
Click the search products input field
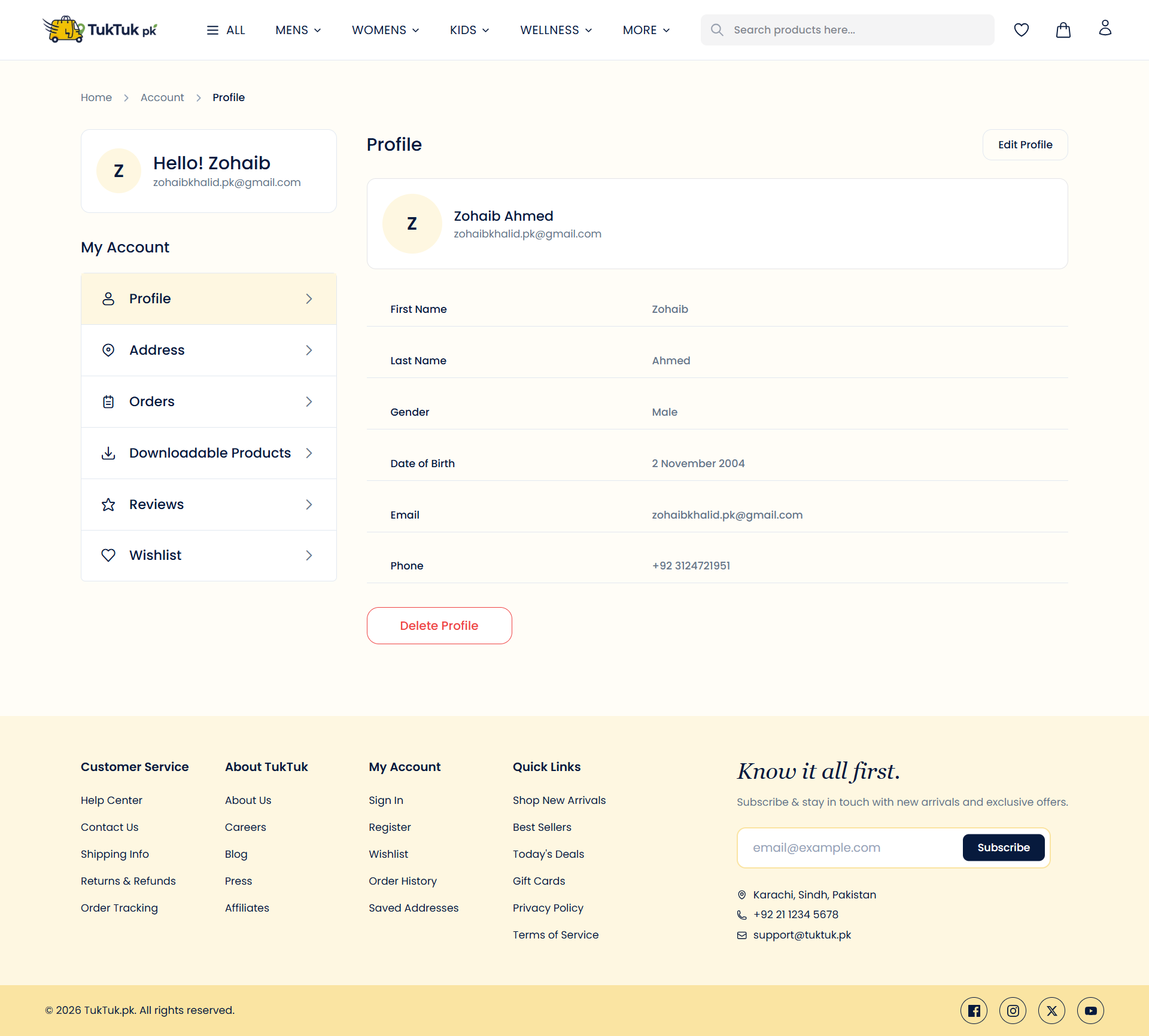coord(847,30)
